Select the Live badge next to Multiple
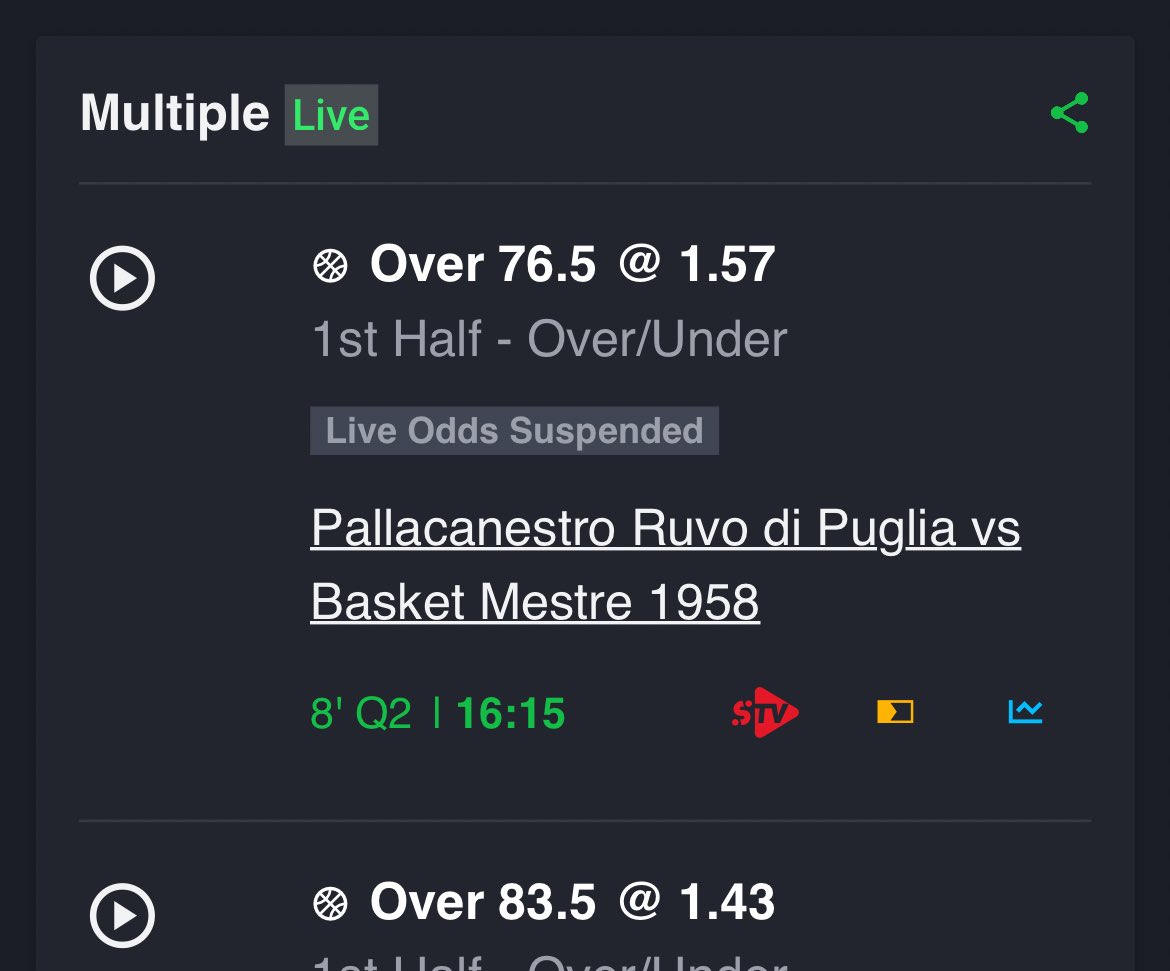This screenshot has height=971, width=1170. pyautogui.click(x=331, y=115)
